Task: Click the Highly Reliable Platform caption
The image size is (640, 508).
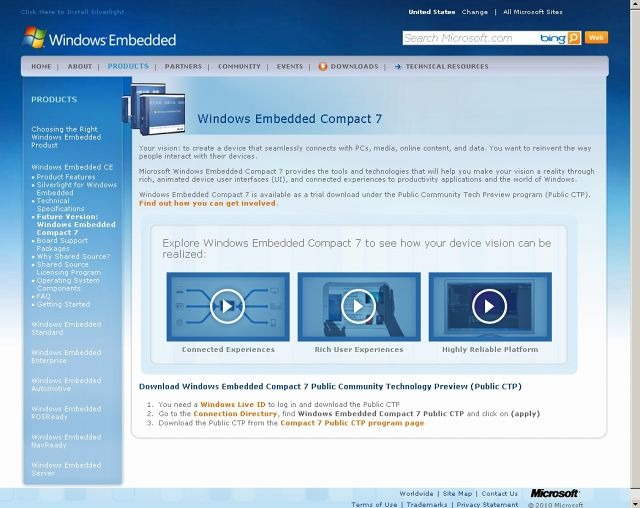Action: coord(490,349)
